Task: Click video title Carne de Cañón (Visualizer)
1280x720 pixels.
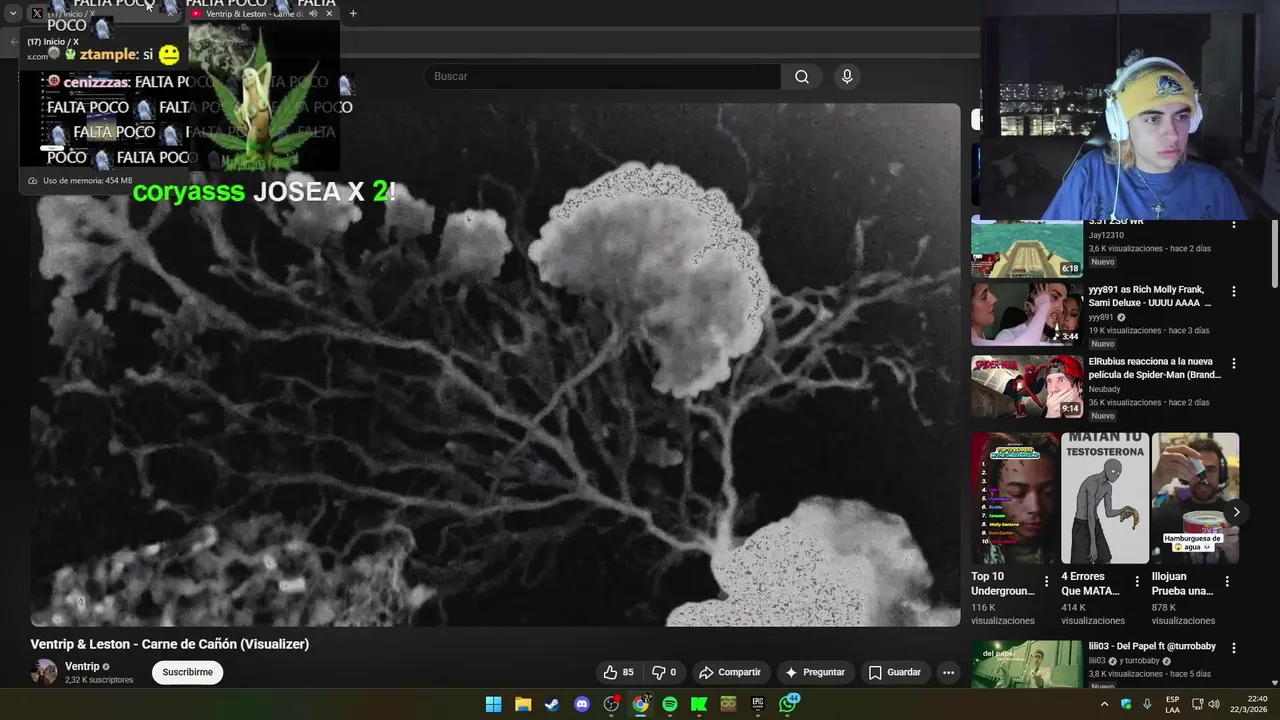Action: coord(170,644)
